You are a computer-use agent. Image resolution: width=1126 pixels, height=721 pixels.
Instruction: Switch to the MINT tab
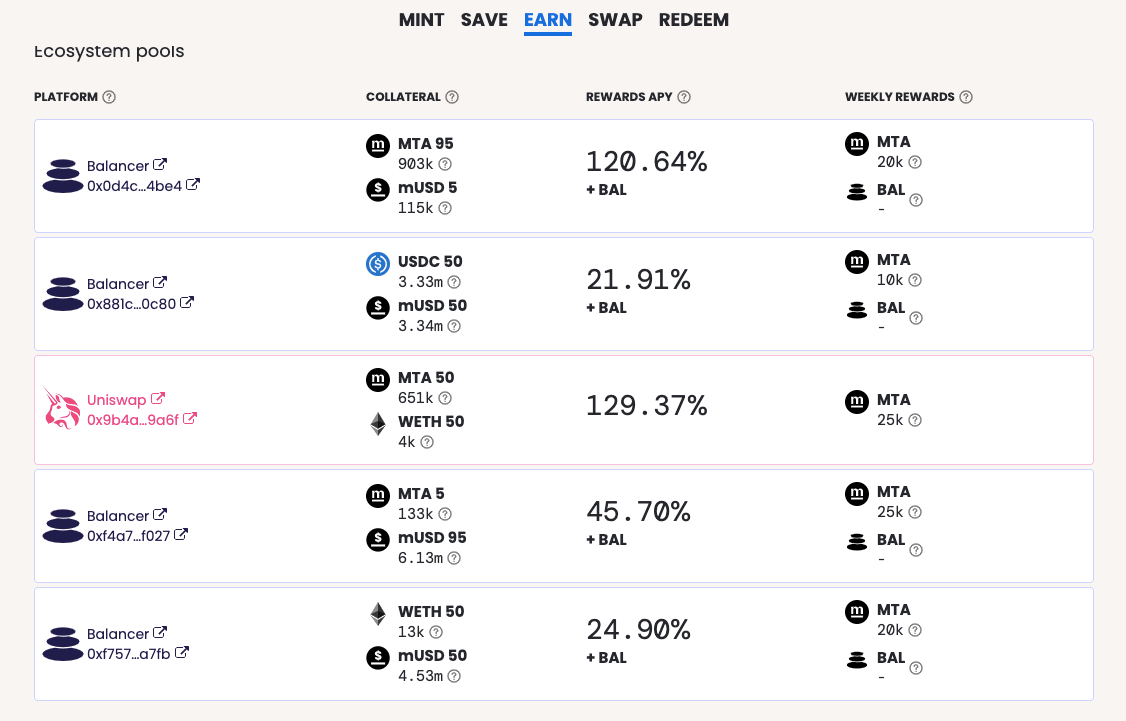(x=422, y=20)
